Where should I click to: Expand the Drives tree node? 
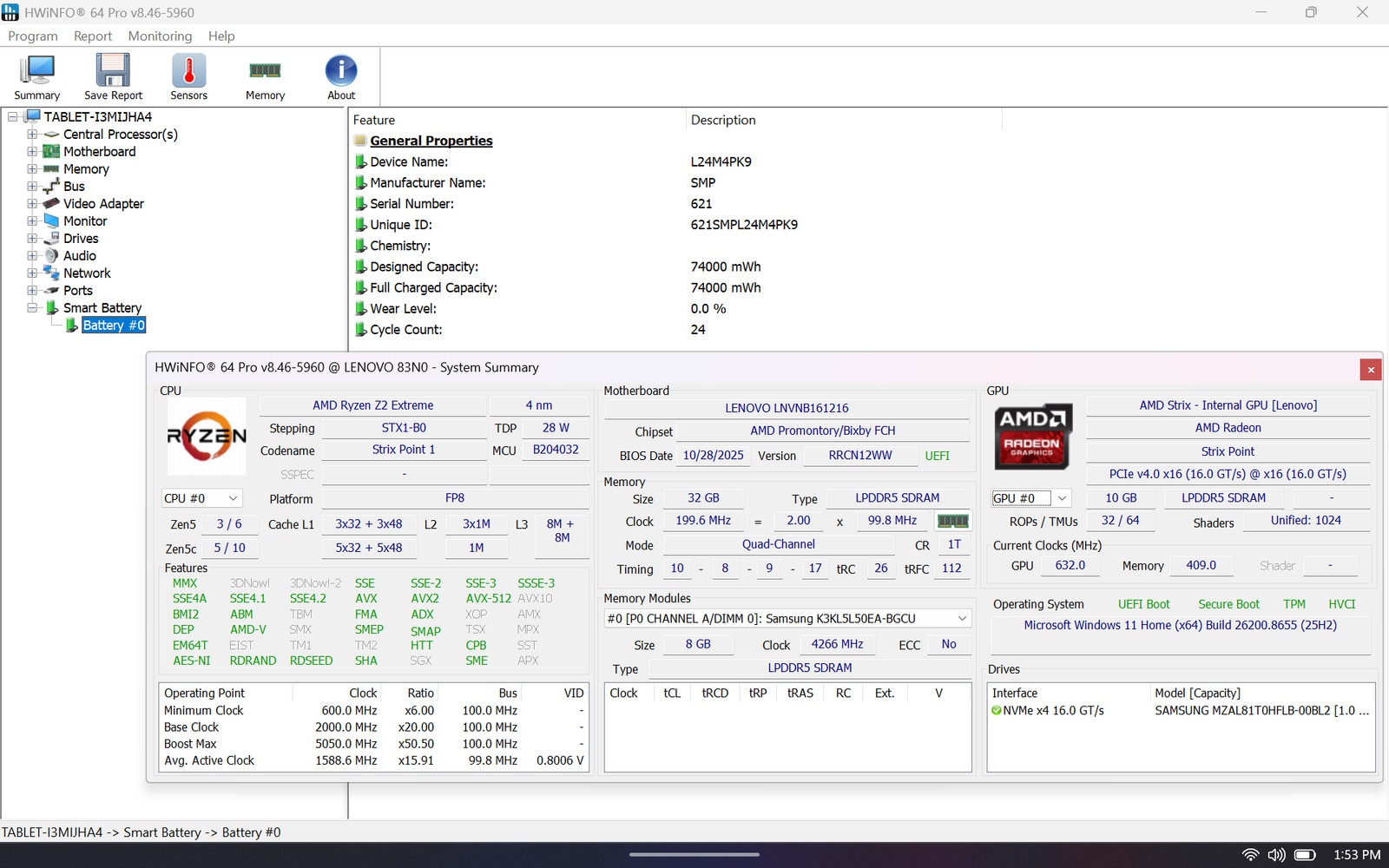[x=32, y=239]
